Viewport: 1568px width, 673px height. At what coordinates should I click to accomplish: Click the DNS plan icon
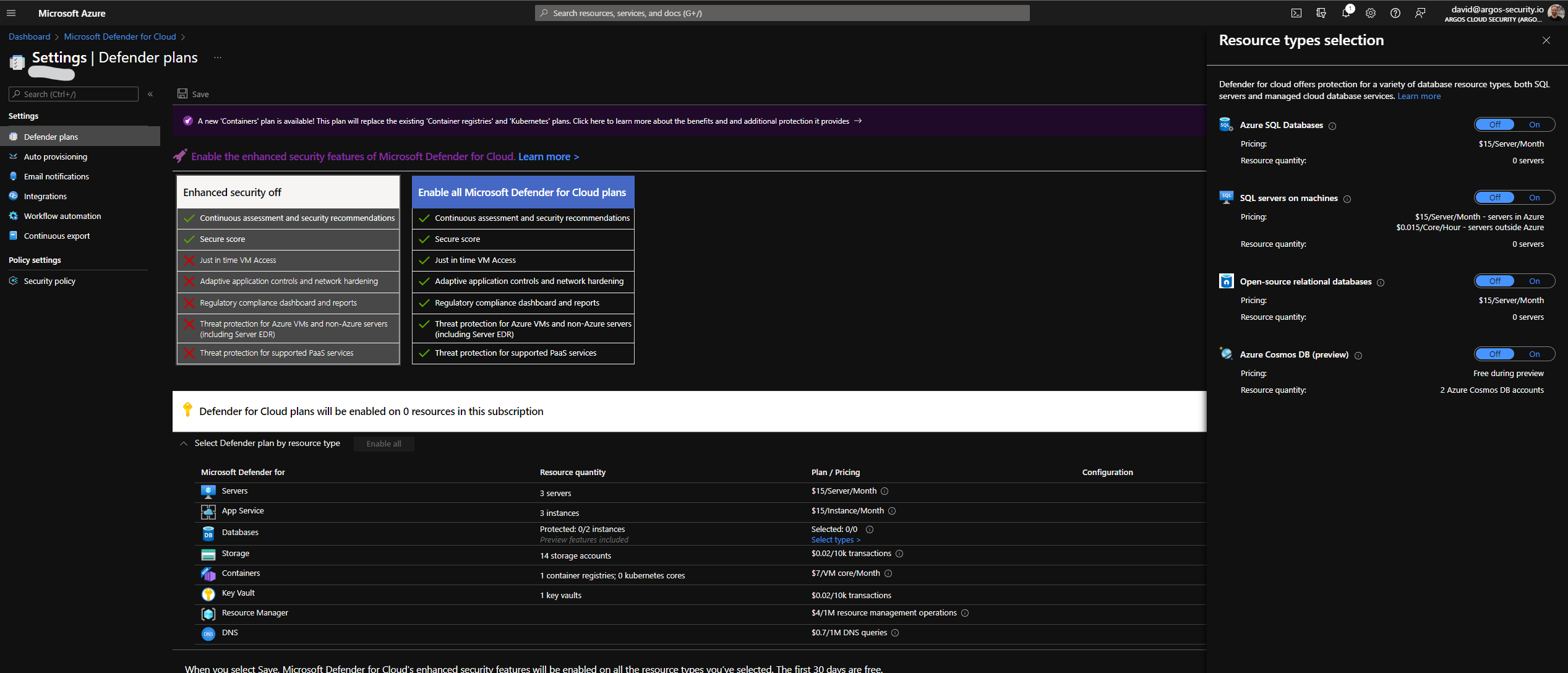208,633
